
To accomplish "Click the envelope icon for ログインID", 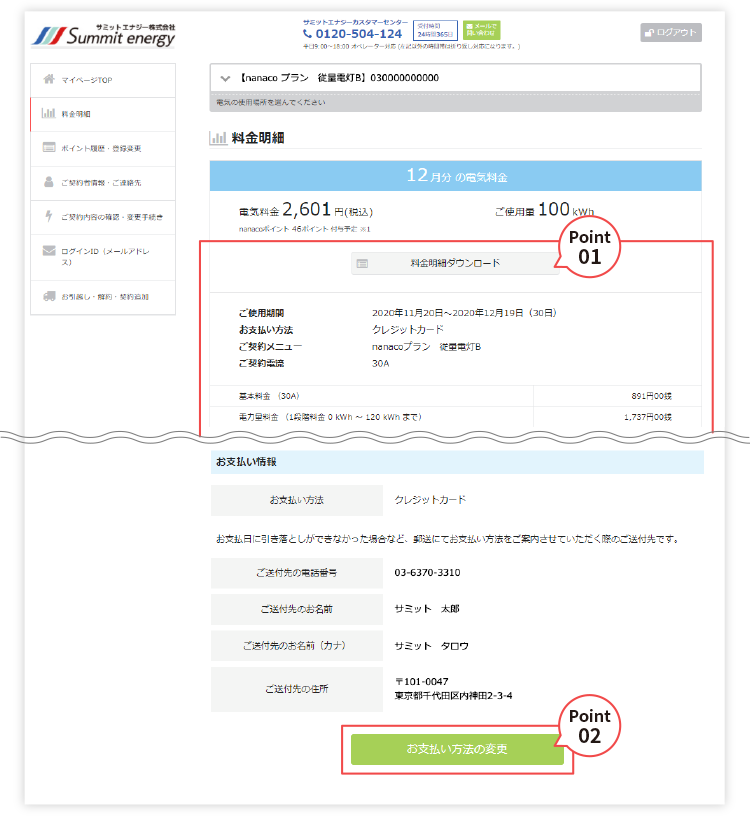I will 48,250.
